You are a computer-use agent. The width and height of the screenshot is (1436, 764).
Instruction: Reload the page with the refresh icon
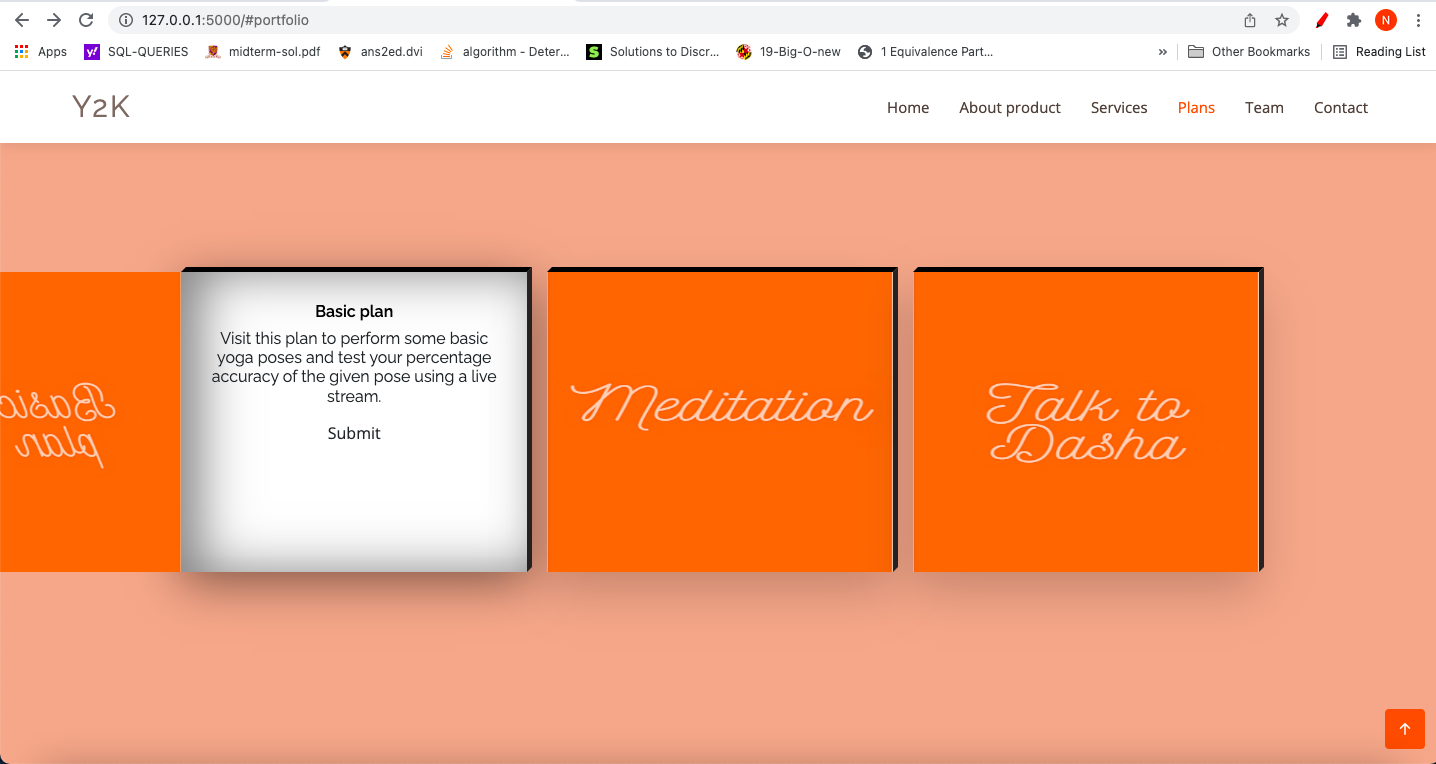pos(86,20)
